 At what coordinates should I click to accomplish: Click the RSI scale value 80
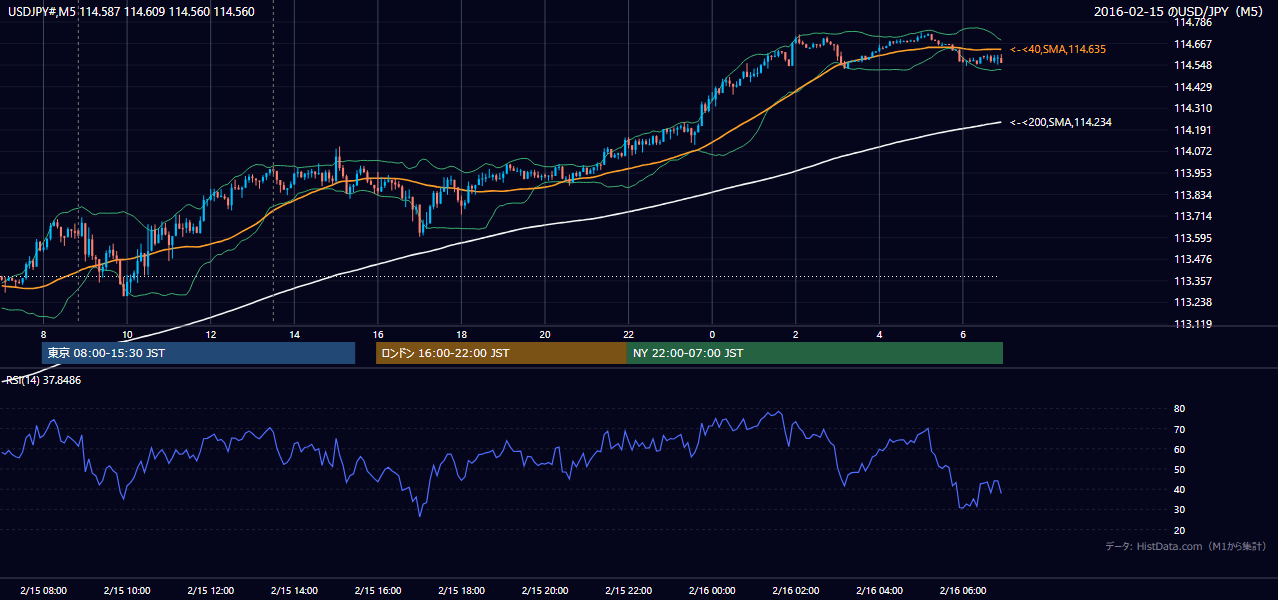pyautogui.click(x=1179, y=409)
